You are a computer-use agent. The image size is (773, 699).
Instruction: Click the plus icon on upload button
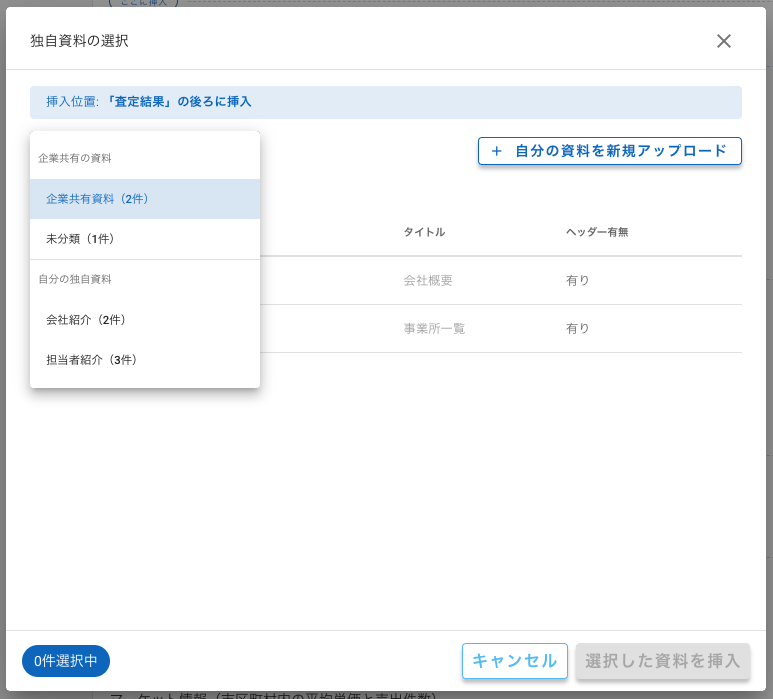(496, 151)
